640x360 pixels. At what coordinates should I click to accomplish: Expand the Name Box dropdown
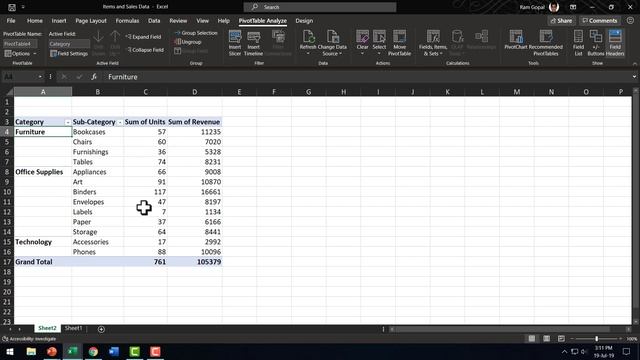point(40,77)
